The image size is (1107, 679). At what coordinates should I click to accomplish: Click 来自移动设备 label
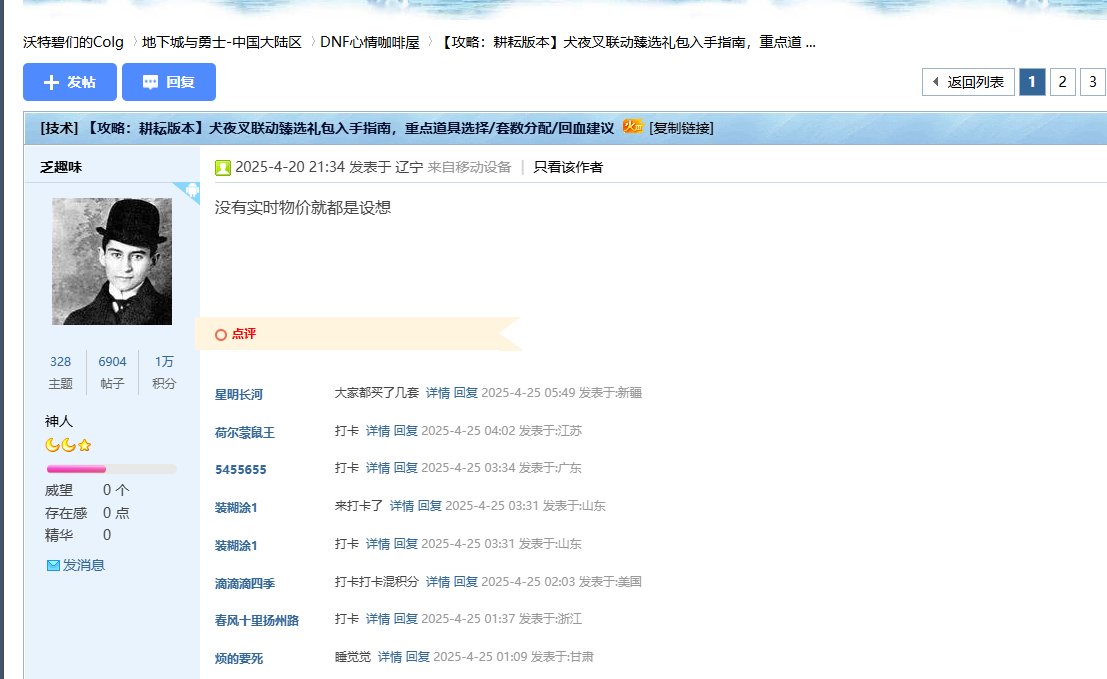pyautogui.click(x=469, y=167)
